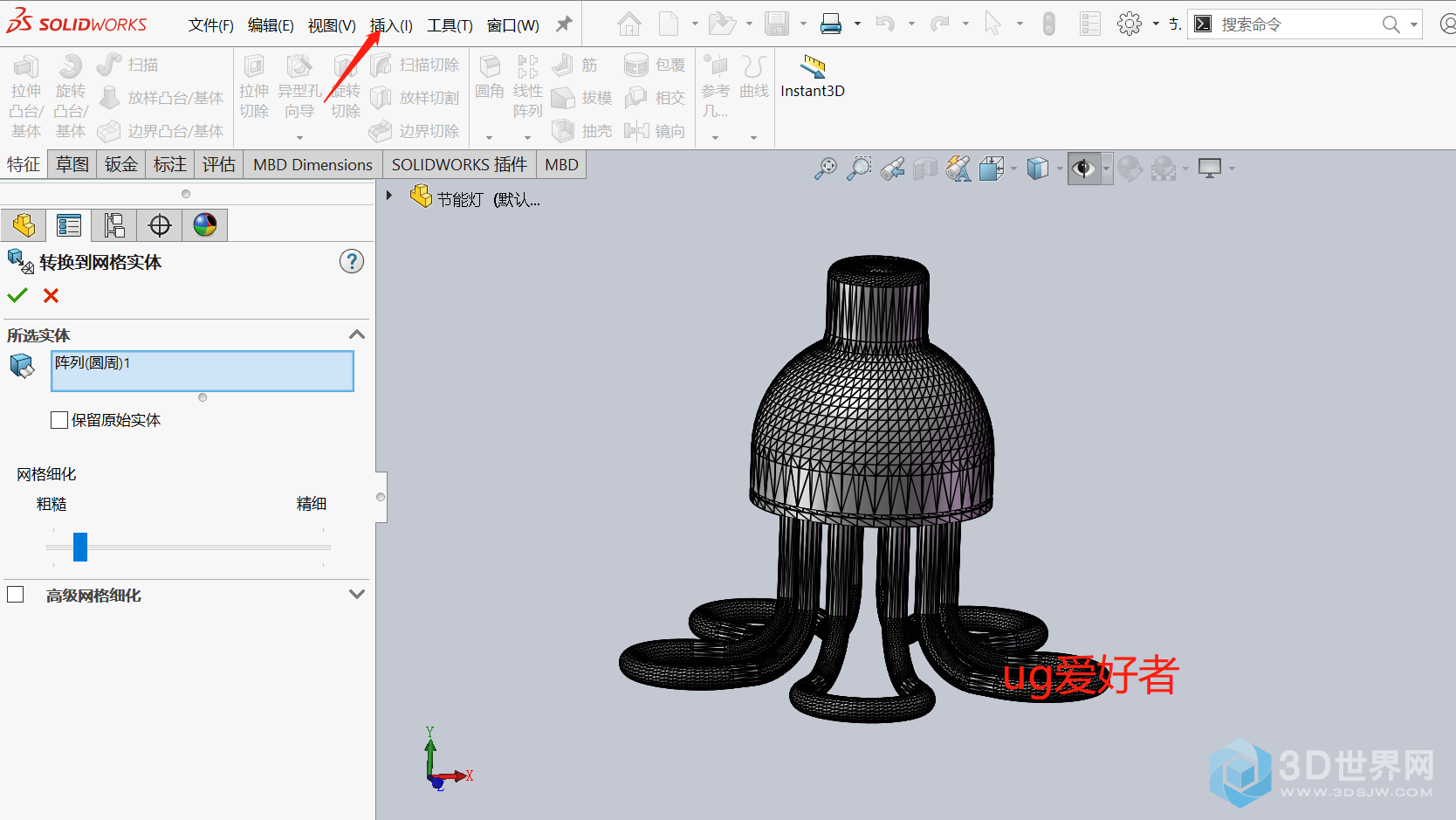Open help for Convert to Mesh Body
The image size is (1456, 820).
(x=352, y=261)
